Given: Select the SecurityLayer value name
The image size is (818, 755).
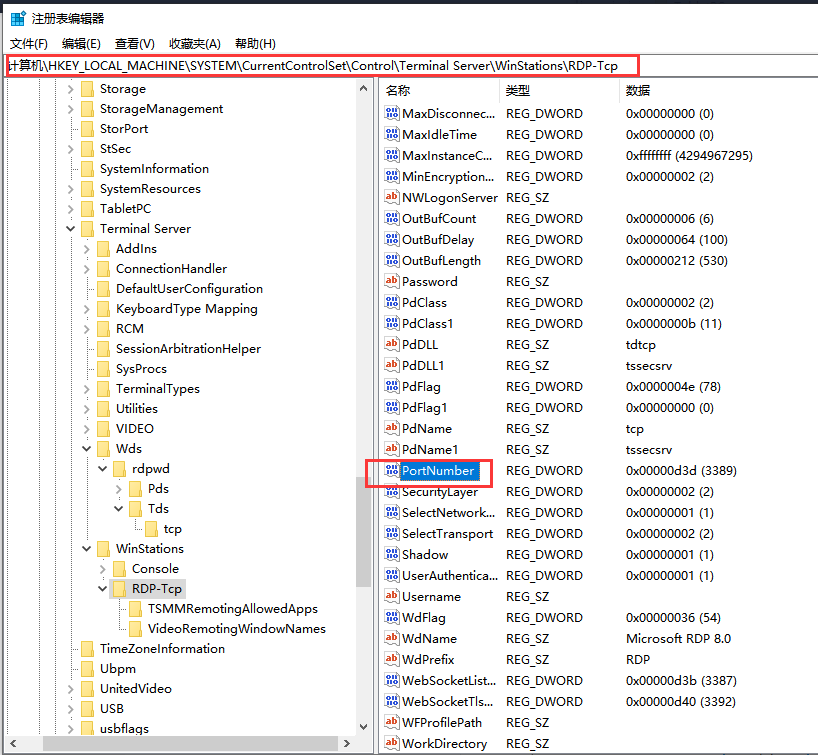Looking at the screenshot, I should (440, 492).
